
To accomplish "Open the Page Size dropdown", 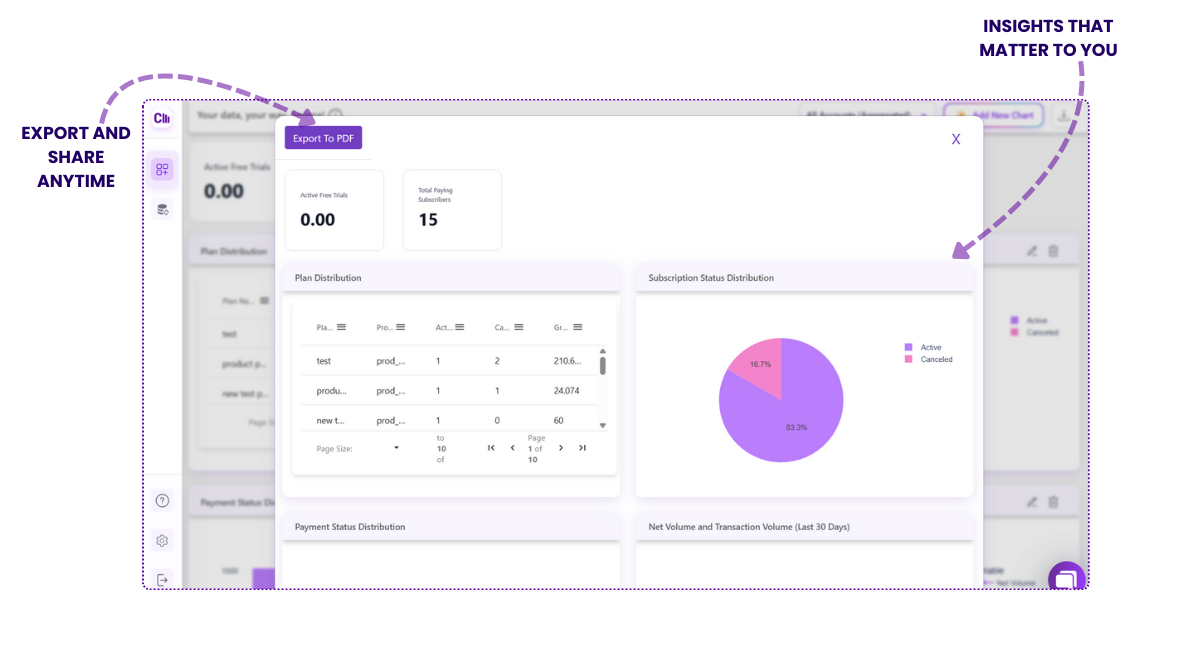I will [396, 448].
